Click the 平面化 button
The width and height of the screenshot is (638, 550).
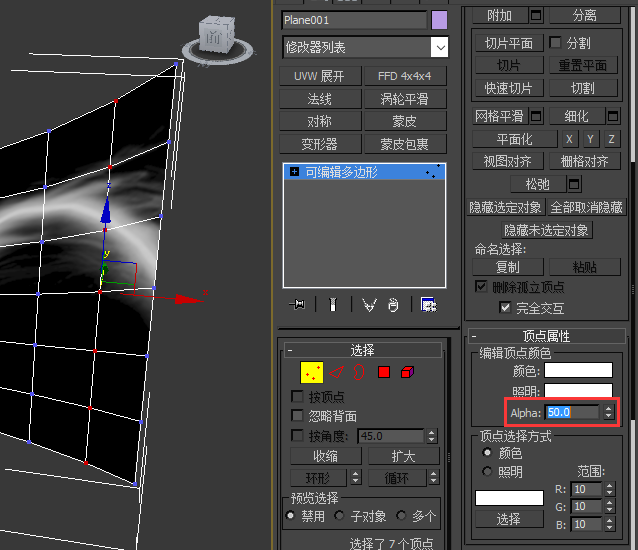coord(514,140)
